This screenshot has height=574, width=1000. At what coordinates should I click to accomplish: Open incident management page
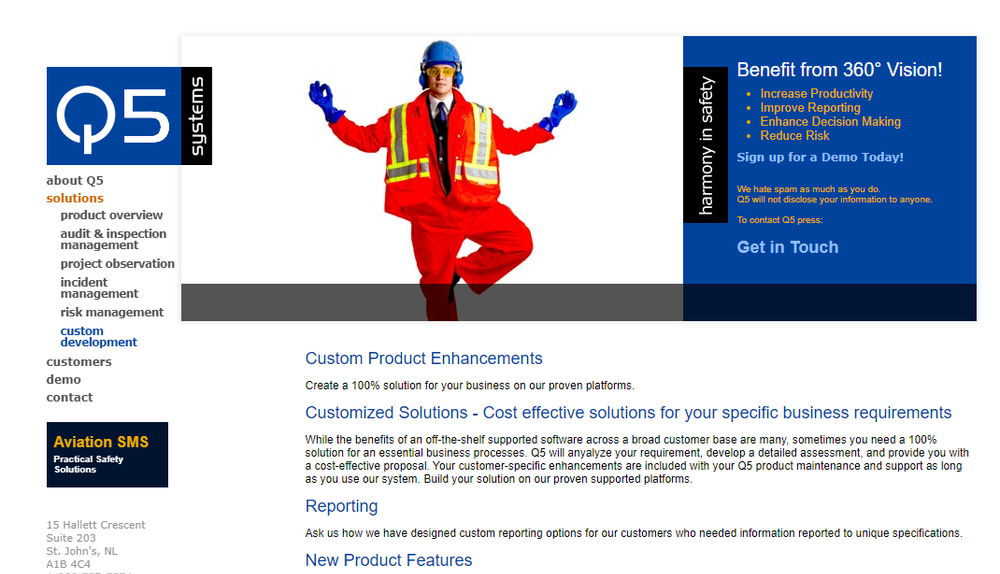pos(99,288)
